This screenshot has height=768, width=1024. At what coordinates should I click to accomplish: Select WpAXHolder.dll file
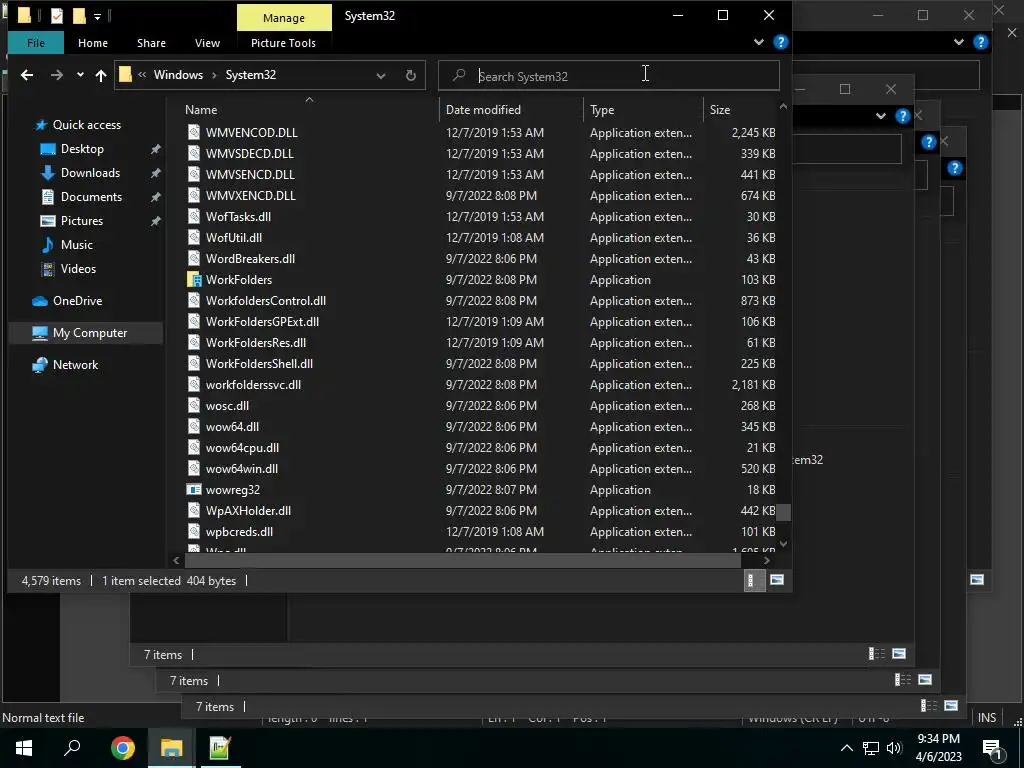click(x=248, y=511)
